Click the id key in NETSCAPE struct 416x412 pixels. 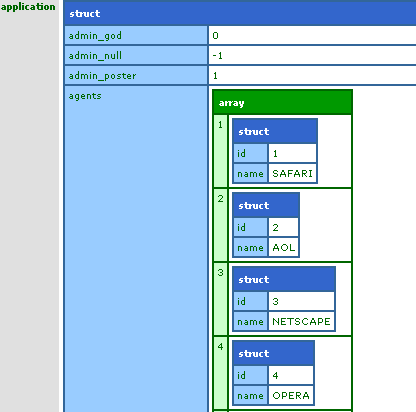251,301
